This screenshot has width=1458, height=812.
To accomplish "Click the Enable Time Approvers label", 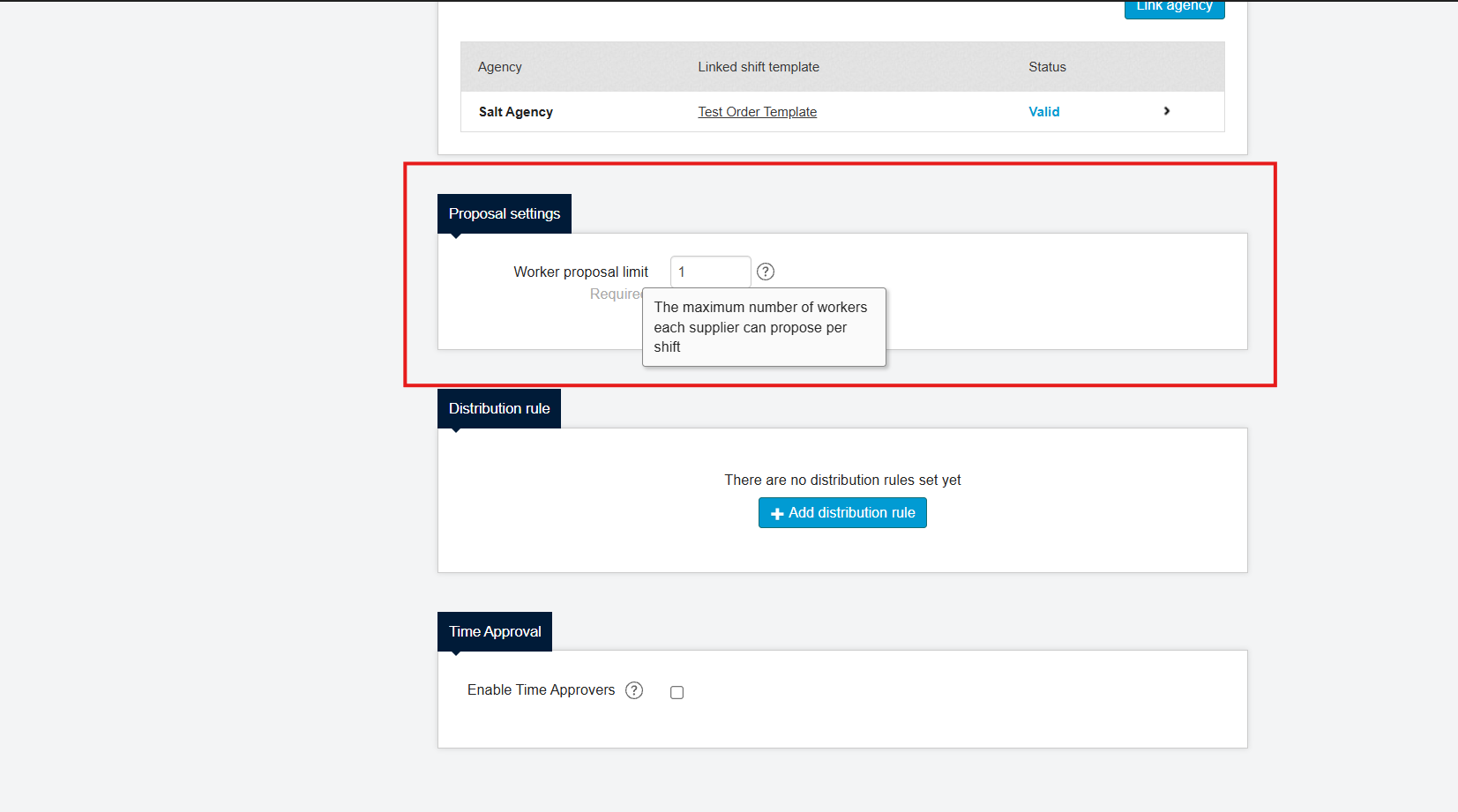I will point(541,689).
